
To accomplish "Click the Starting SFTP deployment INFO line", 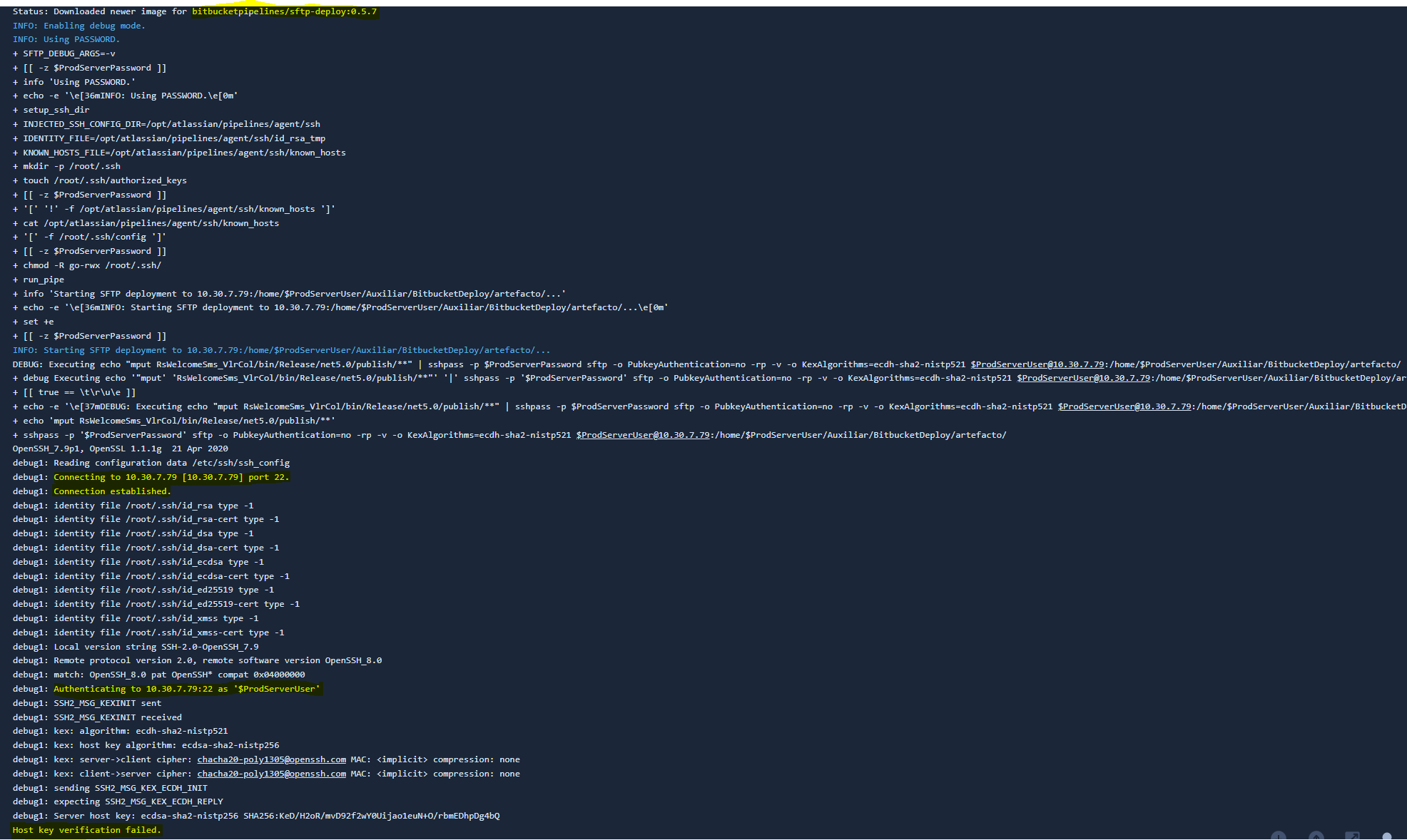I will [282, 349].
